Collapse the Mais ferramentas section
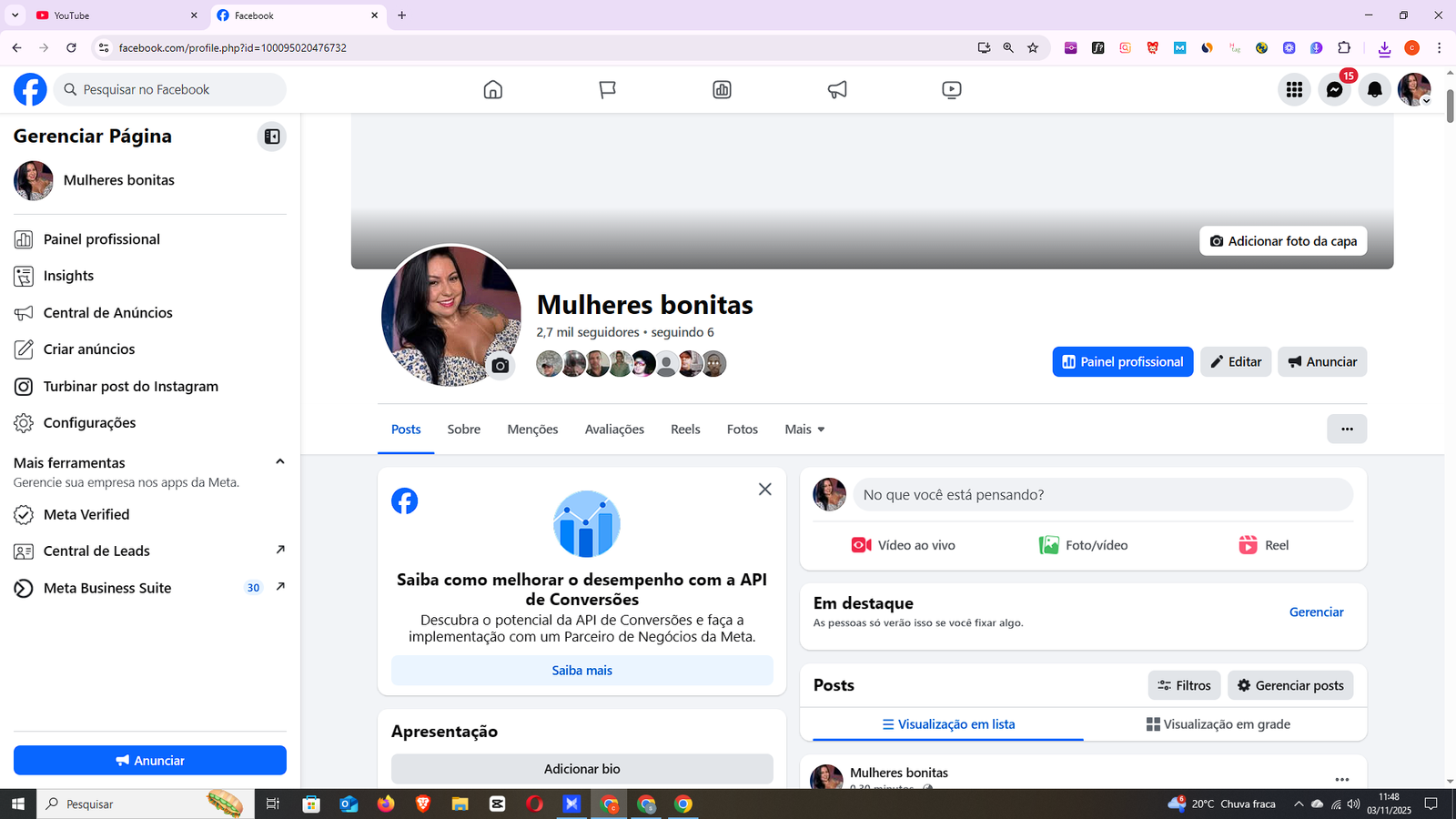The height and width of the screenshot is (819, 1456). [280, 461]
